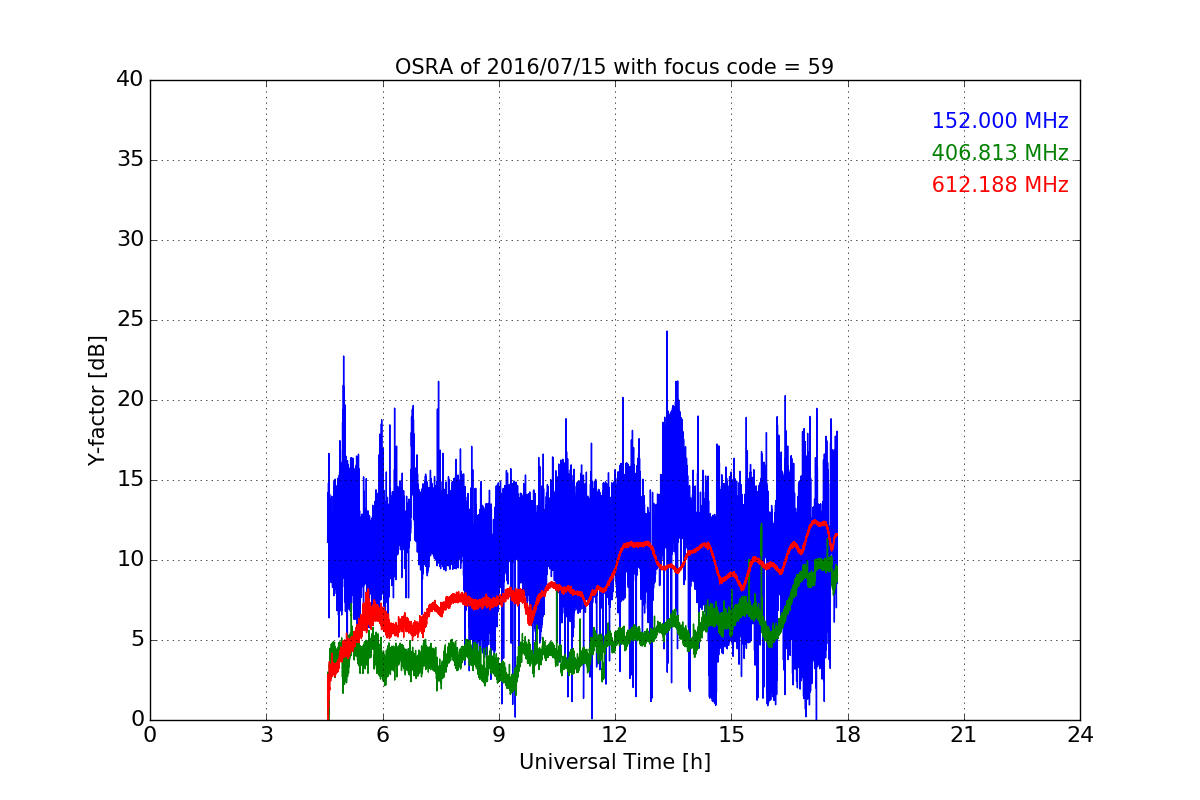Click the Universal Time [h] axis label
The width and height of the screenshot is (1200, 800).
[x=615, y=762]
